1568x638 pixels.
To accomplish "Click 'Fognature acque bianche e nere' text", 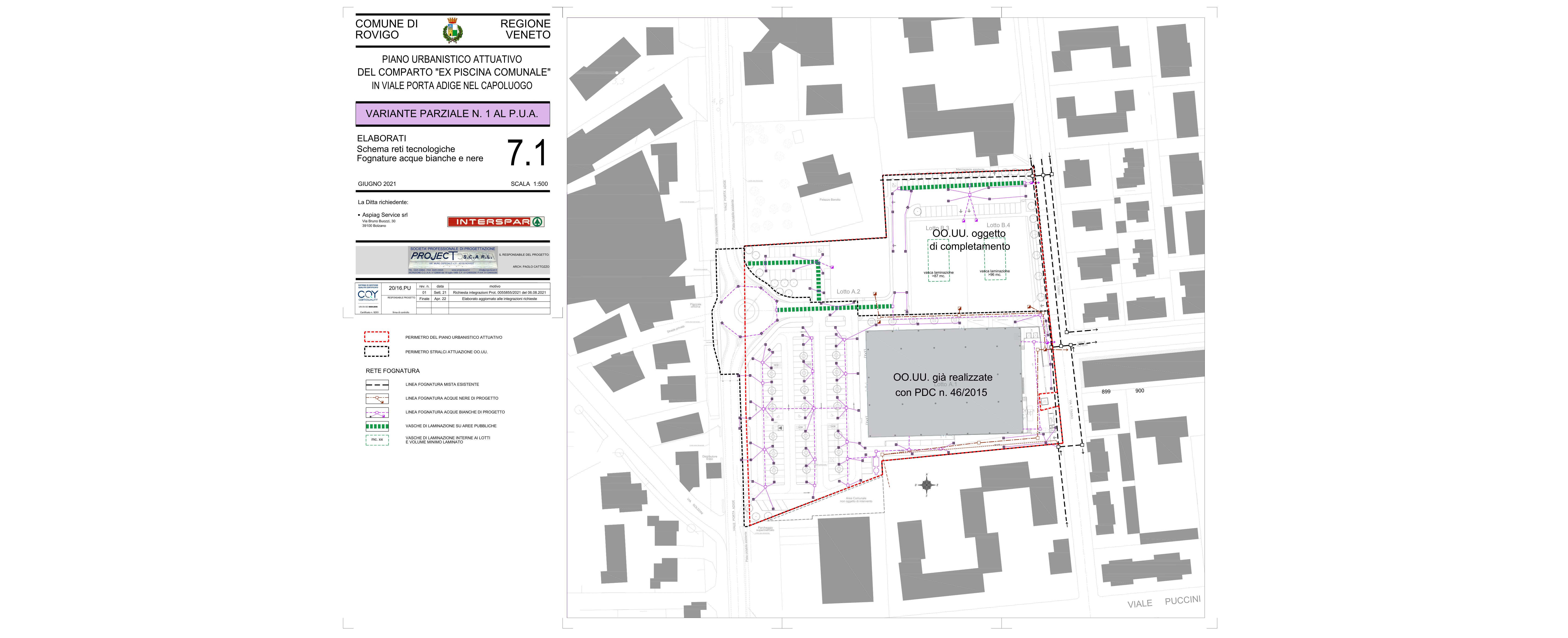I will pyautogui.click(x=420, y=158).
